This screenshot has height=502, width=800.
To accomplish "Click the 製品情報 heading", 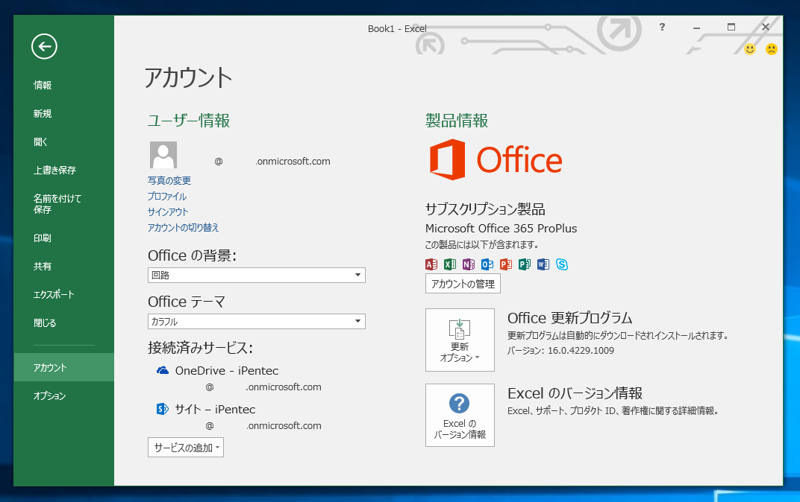I will [457, 121].
